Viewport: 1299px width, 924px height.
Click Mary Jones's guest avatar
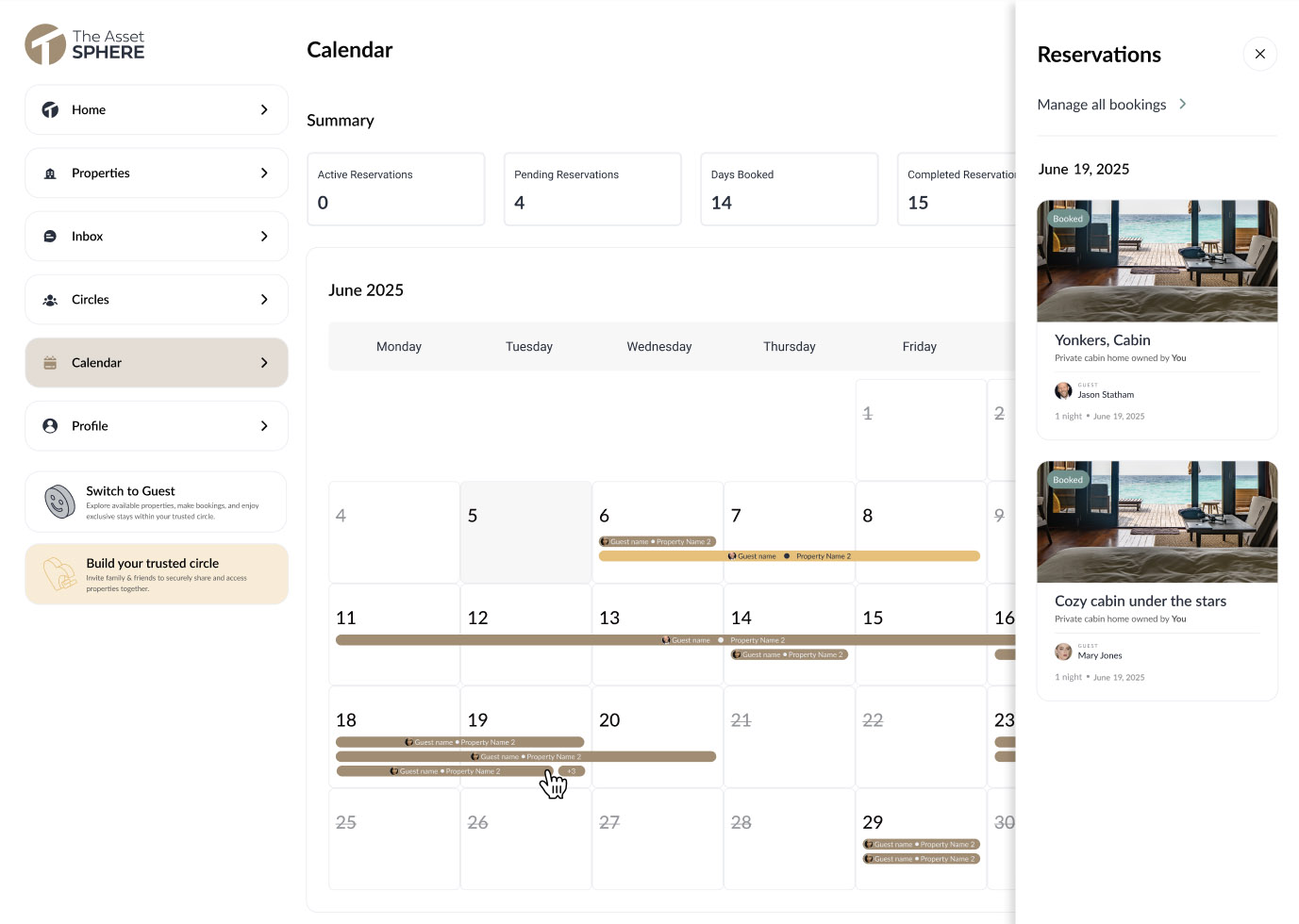(x=1063, y=652)
